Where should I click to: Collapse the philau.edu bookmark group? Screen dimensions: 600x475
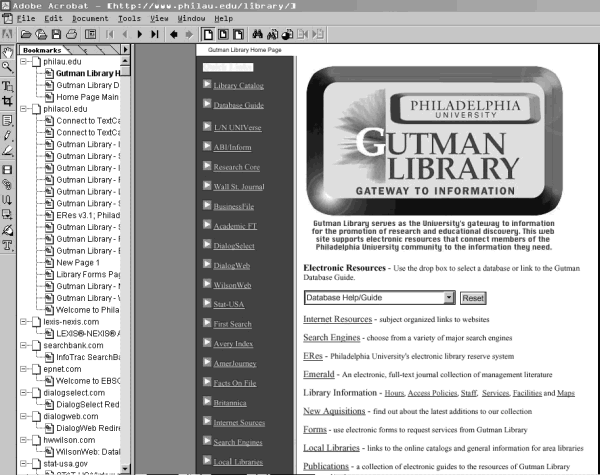coord(23,61)
